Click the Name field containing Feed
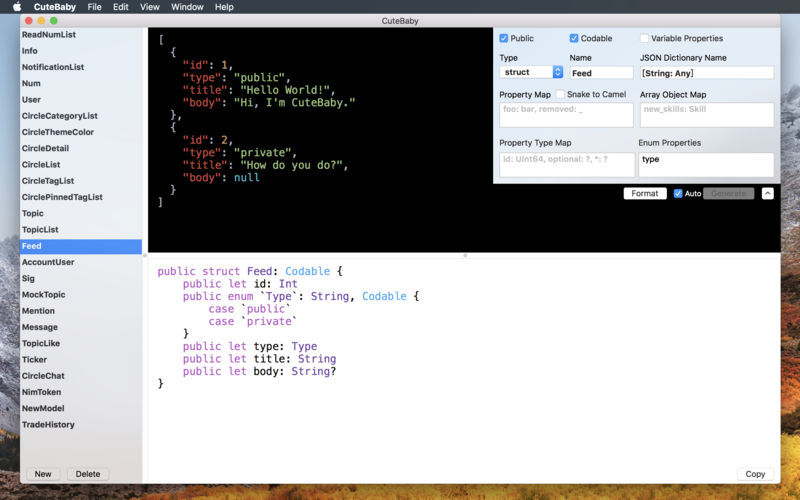 tap(601, 73)
